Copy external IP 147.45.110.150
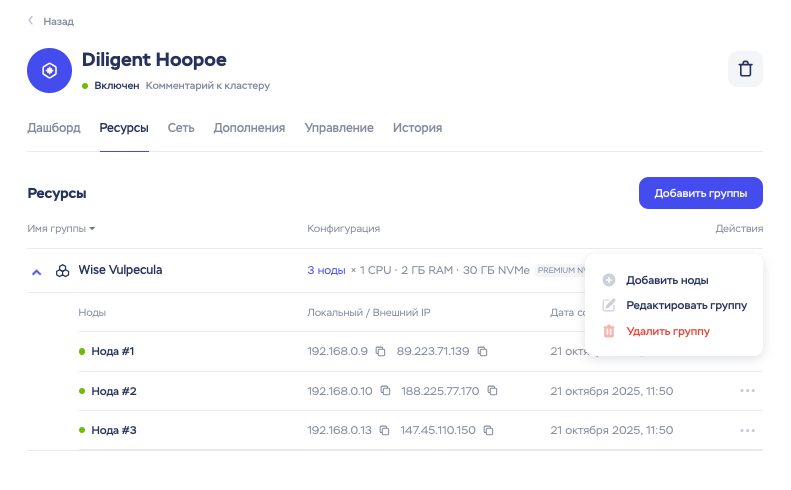 pos(488,430)
